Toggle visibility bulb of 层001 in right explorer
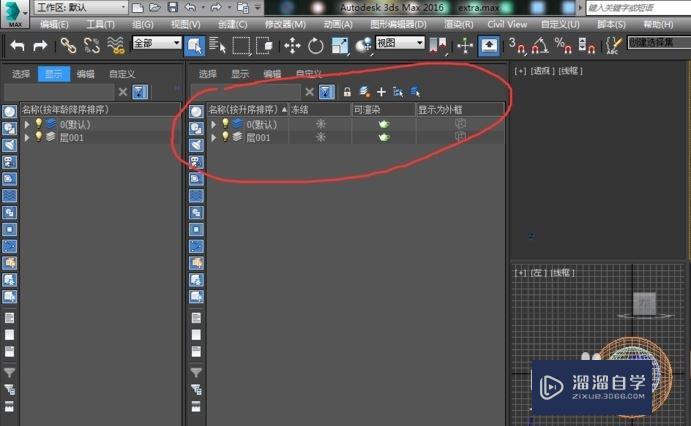This screenshot has width=691, height=426. tap(225, 137)
